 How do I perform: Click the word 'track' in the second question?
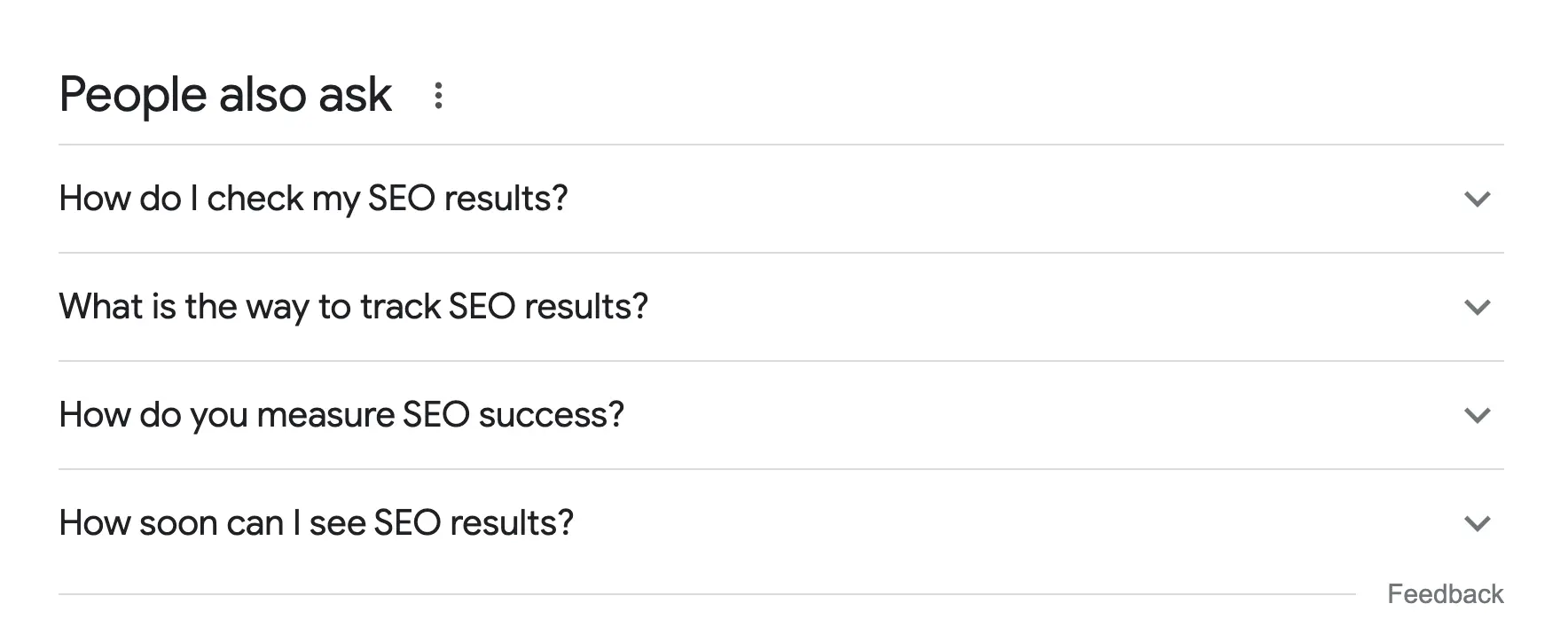(x=400, y=307)
